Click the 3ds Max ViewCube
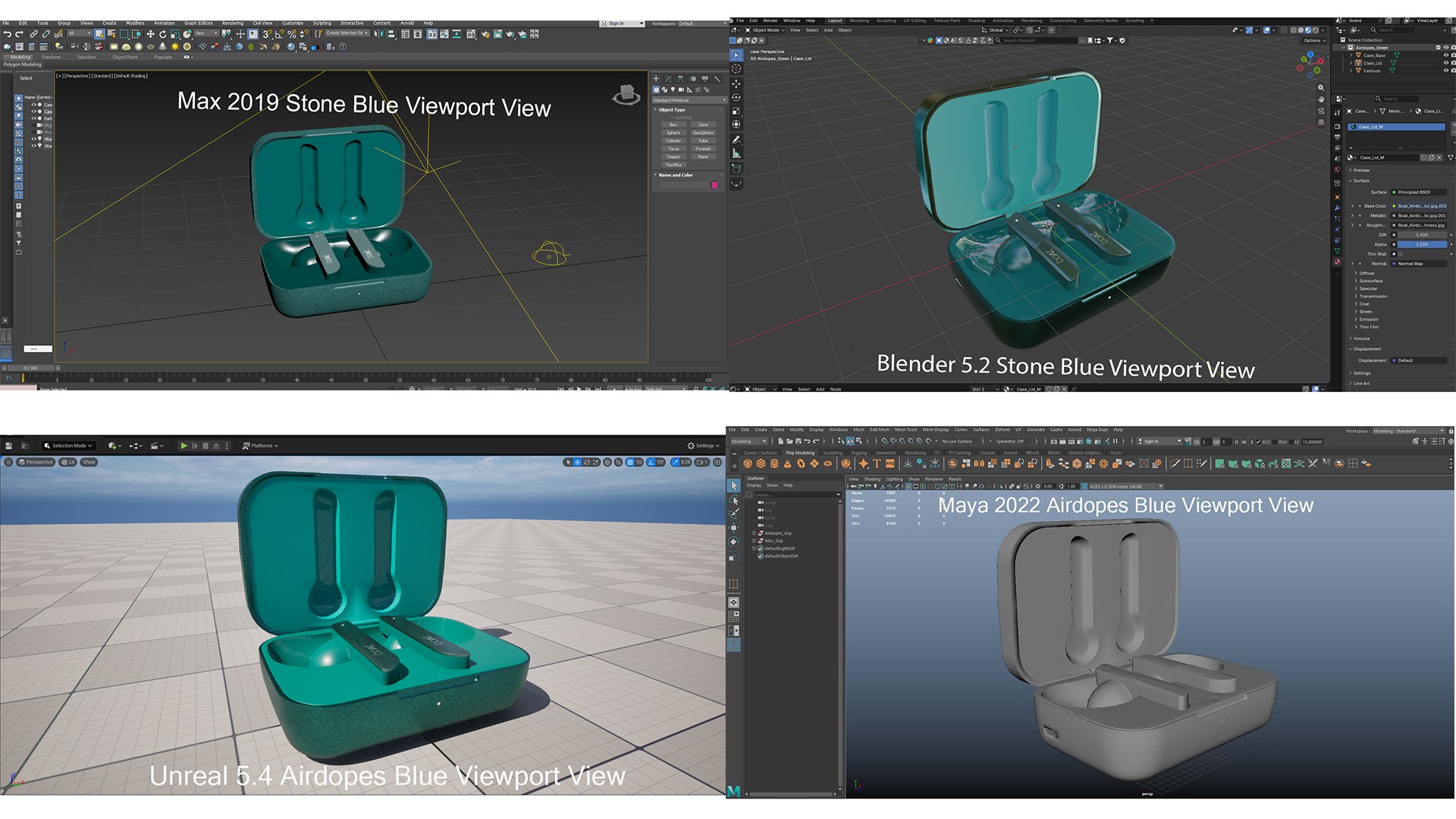Image resolution: width=1456 pixels, height=819 pixels. tap(626, 95)
